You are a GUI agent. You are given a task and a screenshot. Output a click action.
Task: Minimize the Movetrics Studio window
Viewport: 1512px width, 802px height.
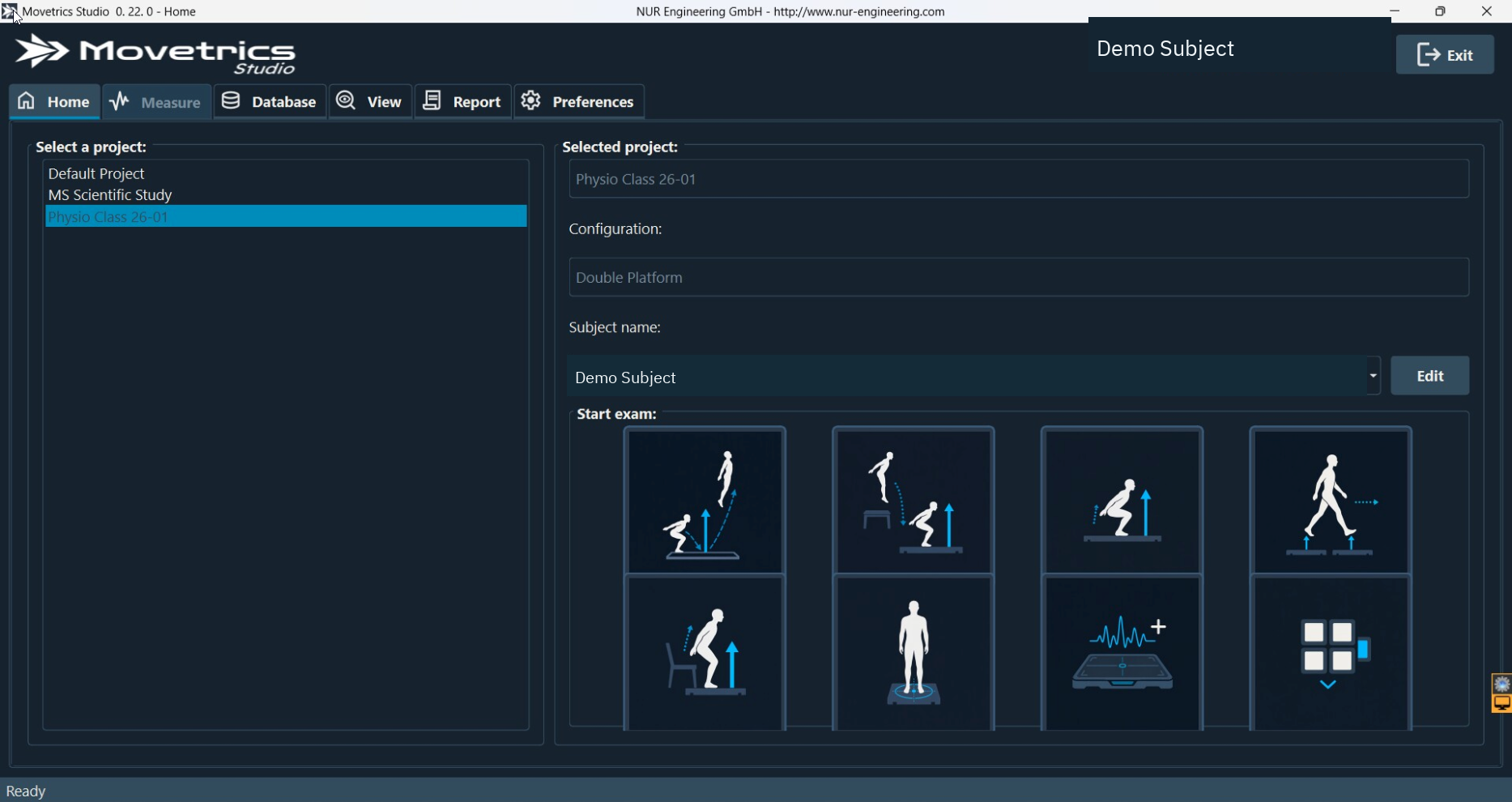point(1395,11)
